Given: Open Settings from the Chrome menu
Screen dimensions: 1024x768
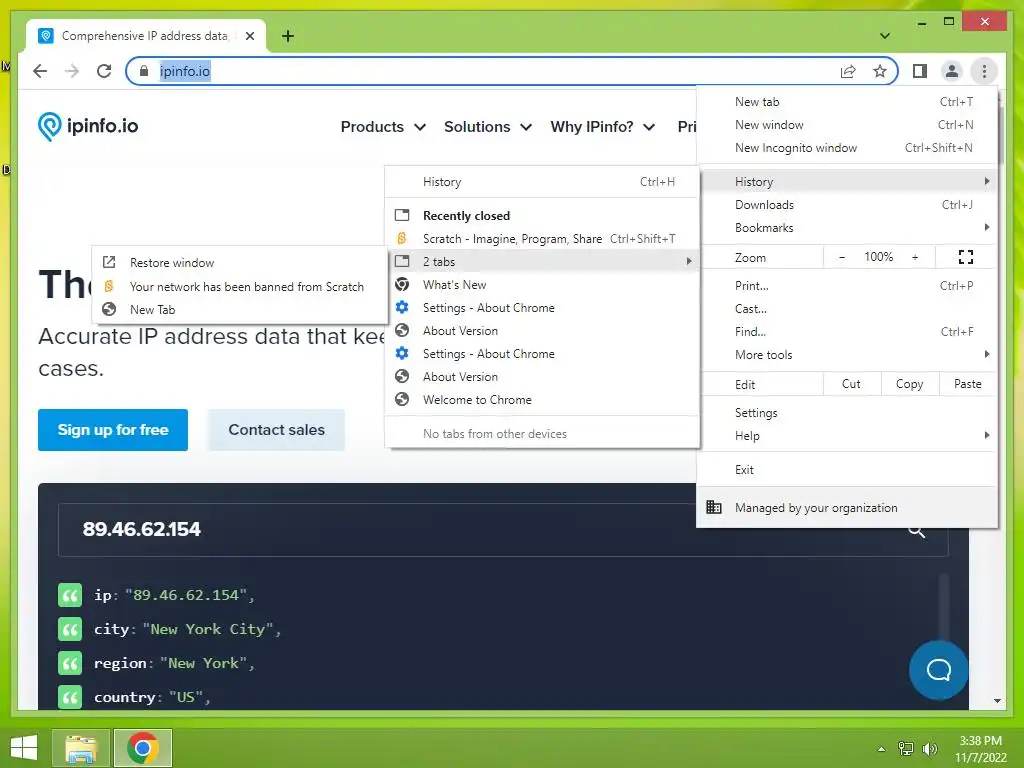Looking at the screenshot, I should (847, 413).
